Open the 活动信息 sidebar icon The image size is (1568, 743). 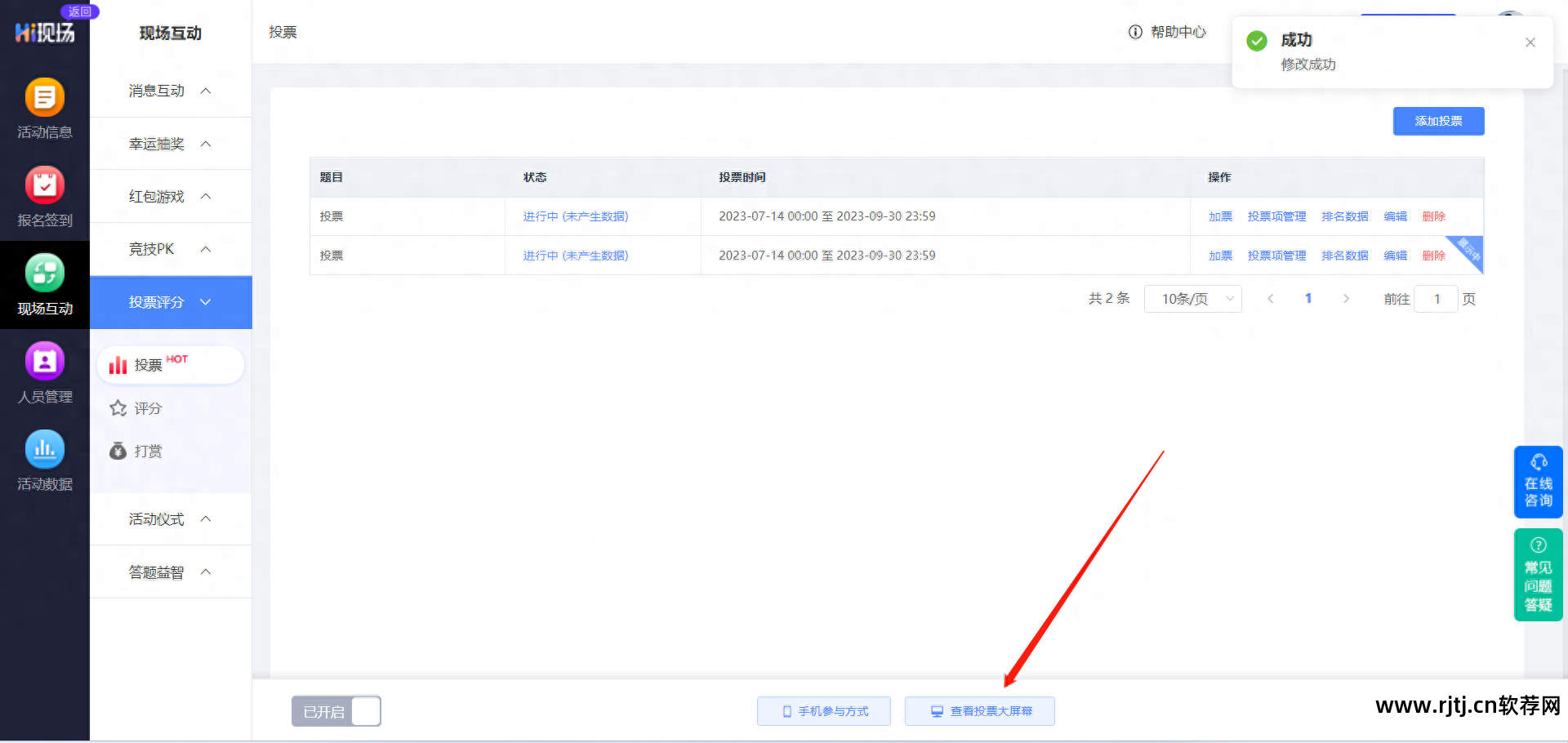[45, 109]
